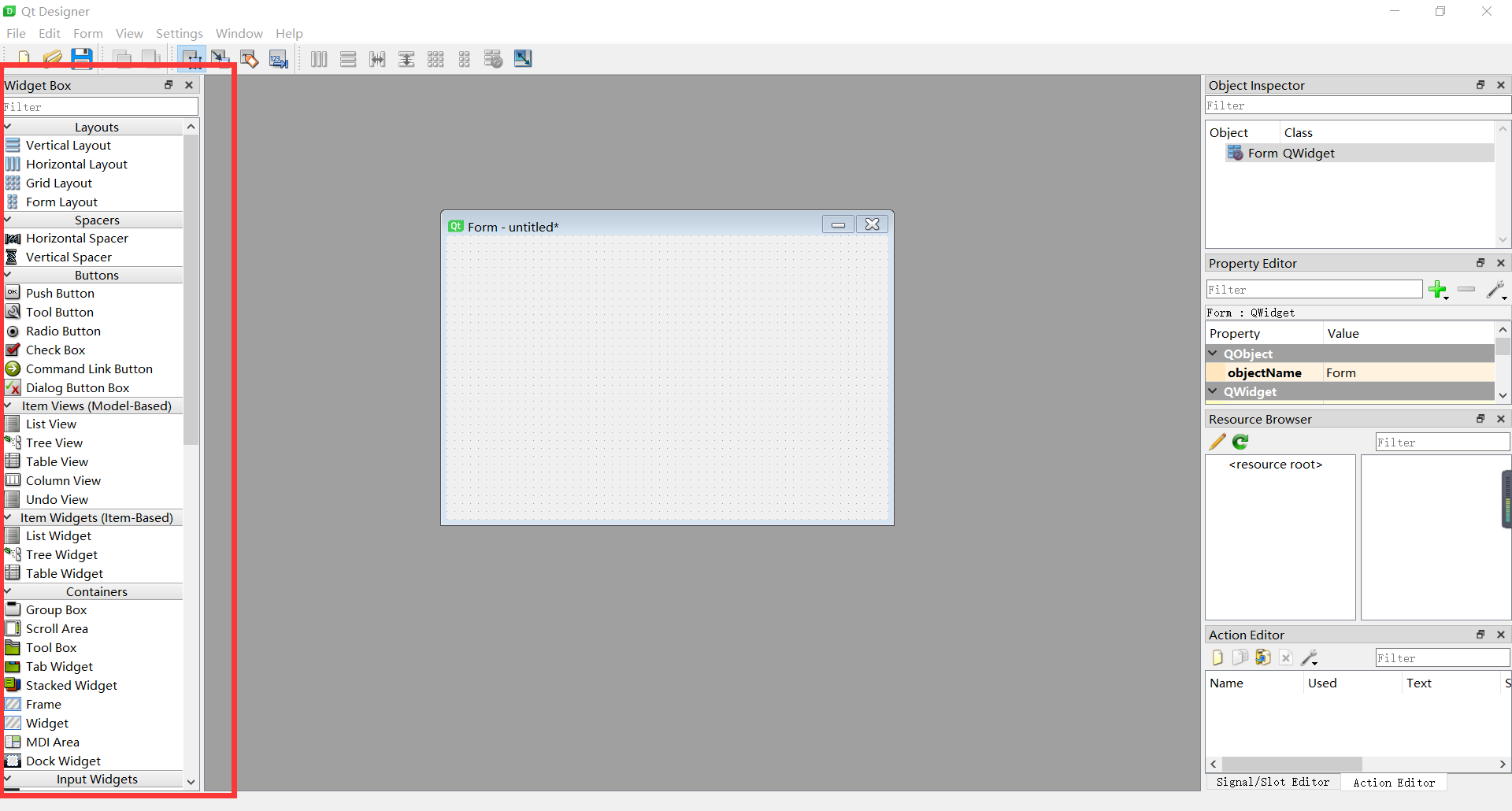1512x811 pixels.
Task: Select Push Button in Widget Box
Action: 60,293
